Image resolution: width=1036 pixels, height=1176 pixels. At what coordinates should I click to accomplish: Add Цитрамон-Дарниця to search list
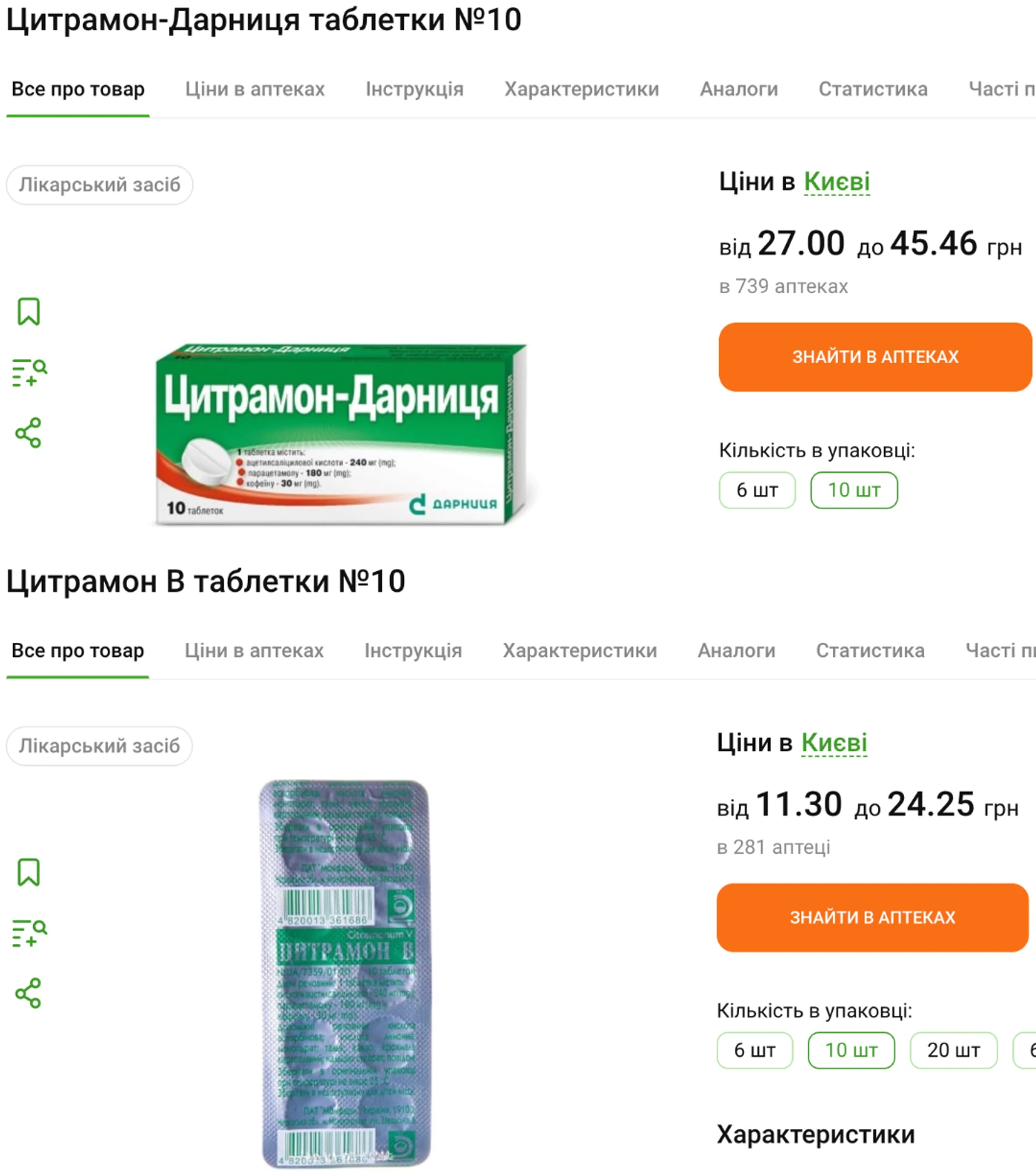(29, 372)
